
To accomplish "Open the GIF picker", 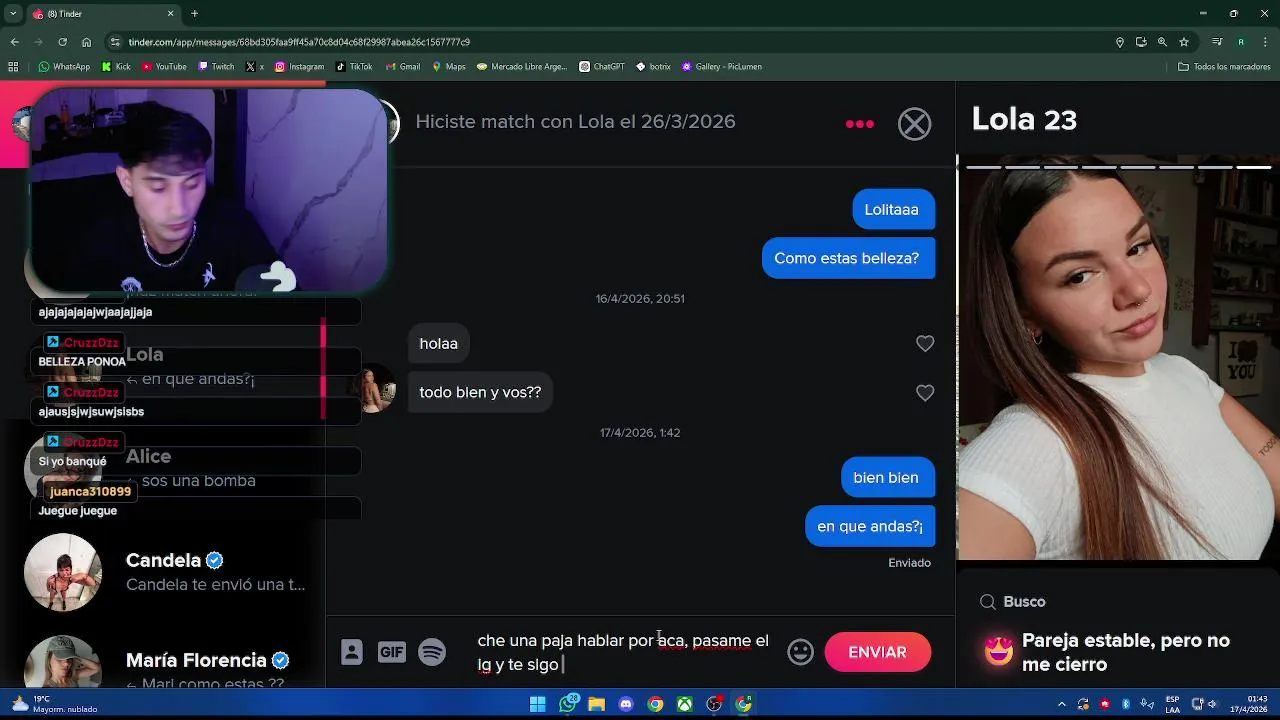I will 392,652.
